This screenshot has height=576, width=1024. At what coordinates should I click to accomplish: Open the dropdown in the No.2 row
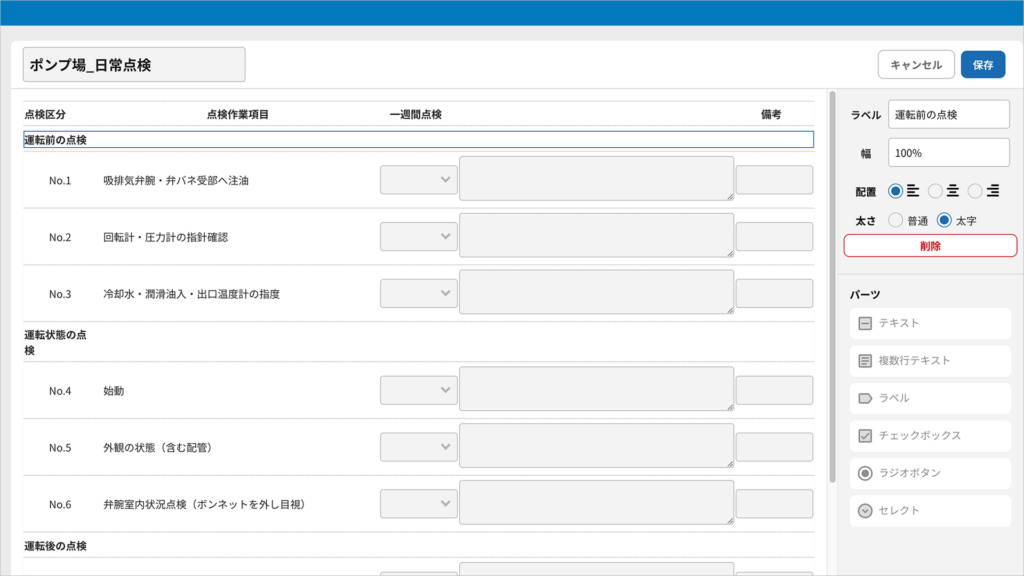(419, 236)
